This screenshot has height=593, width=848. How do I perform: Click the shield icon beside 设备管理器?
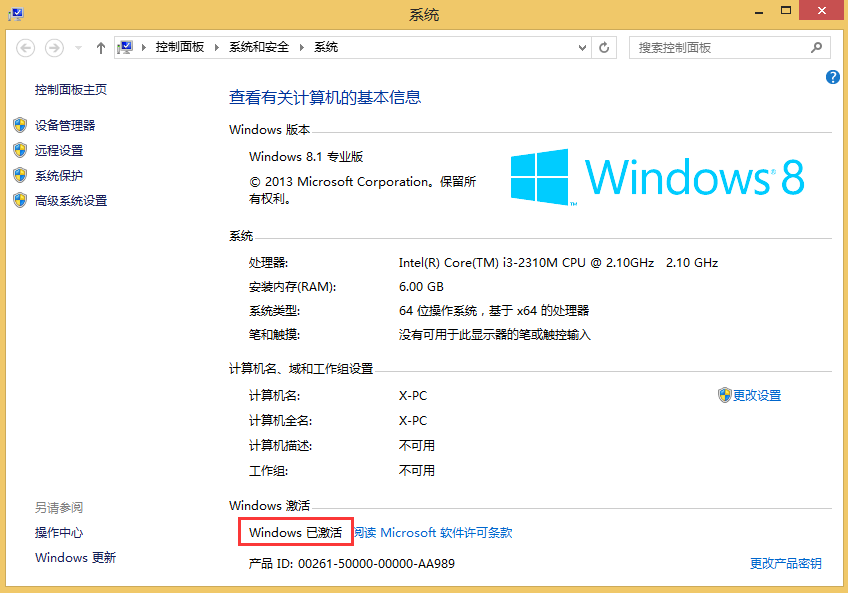coord(20,125)
